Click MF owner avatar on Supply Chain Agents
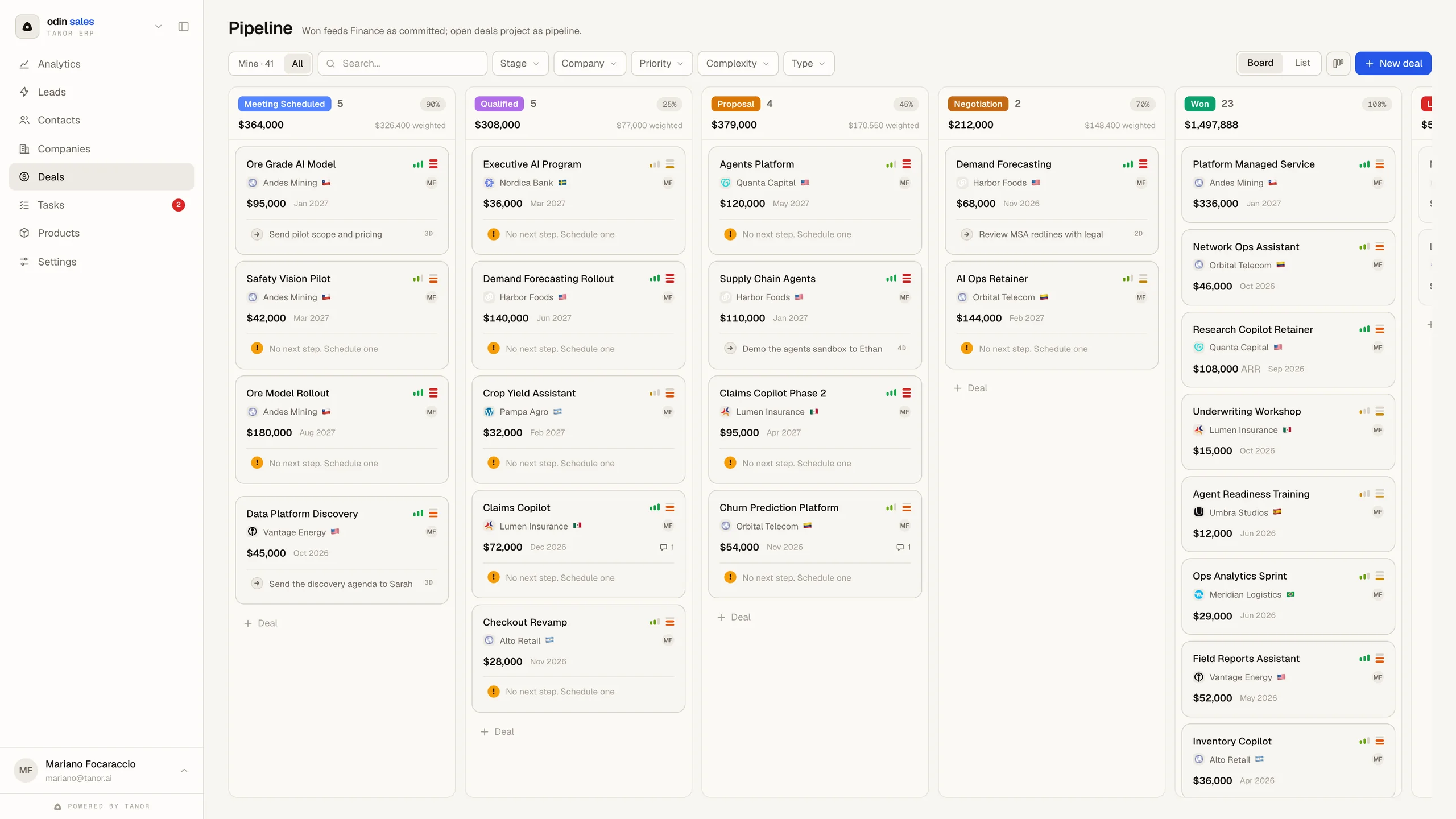Image resolution: width=1456 pixels, height=819 pixels. [x=904, y=297]
